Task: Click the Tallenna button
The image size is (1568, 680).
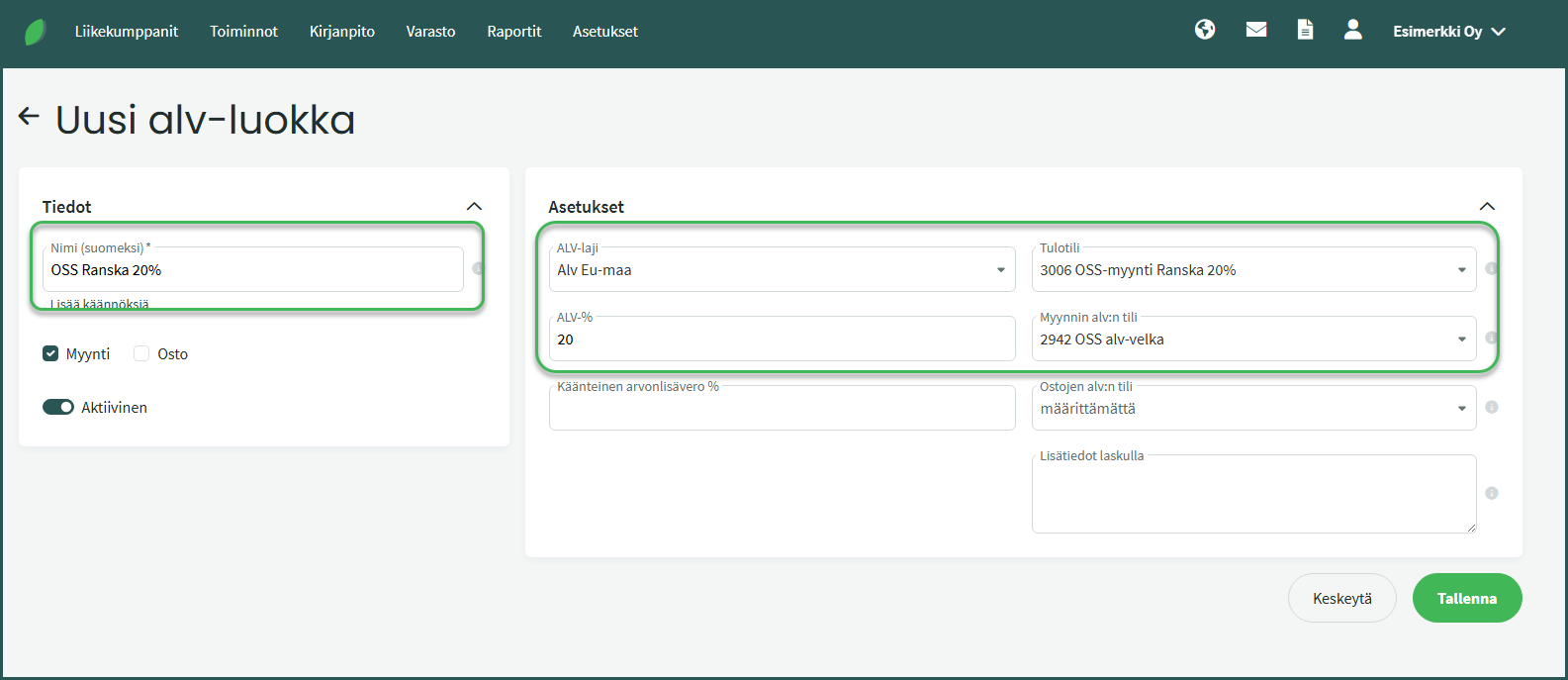Action: pos(1466,598)
